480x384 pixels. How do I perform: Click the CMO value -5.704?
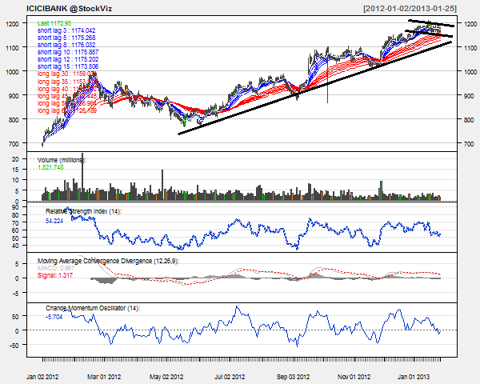pos(54,317)
